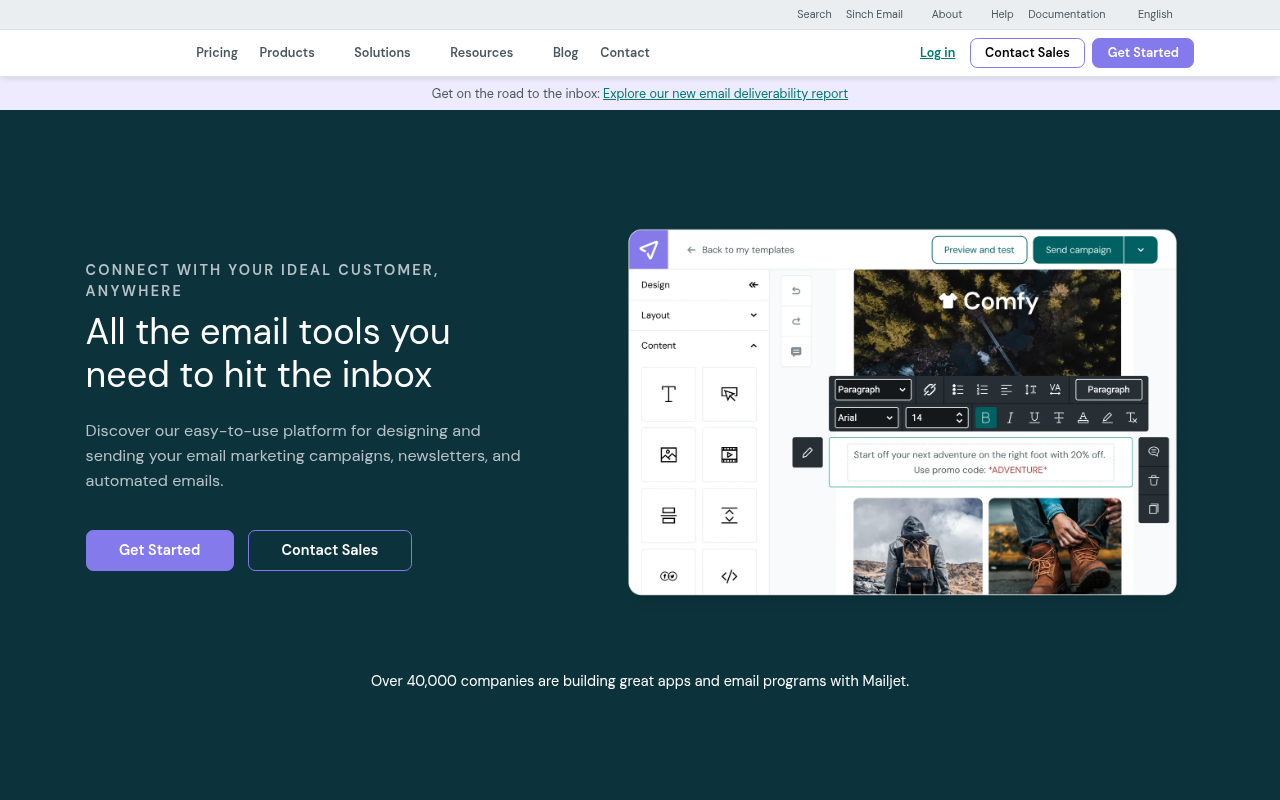Click the Get Started button below the headline
This screenshot has height=800, width=1280.
160,550
